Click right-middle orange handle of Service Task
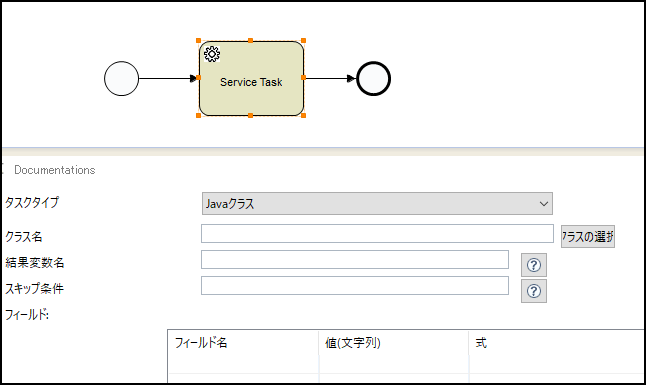The image size is (646, 385). (304, 77)
